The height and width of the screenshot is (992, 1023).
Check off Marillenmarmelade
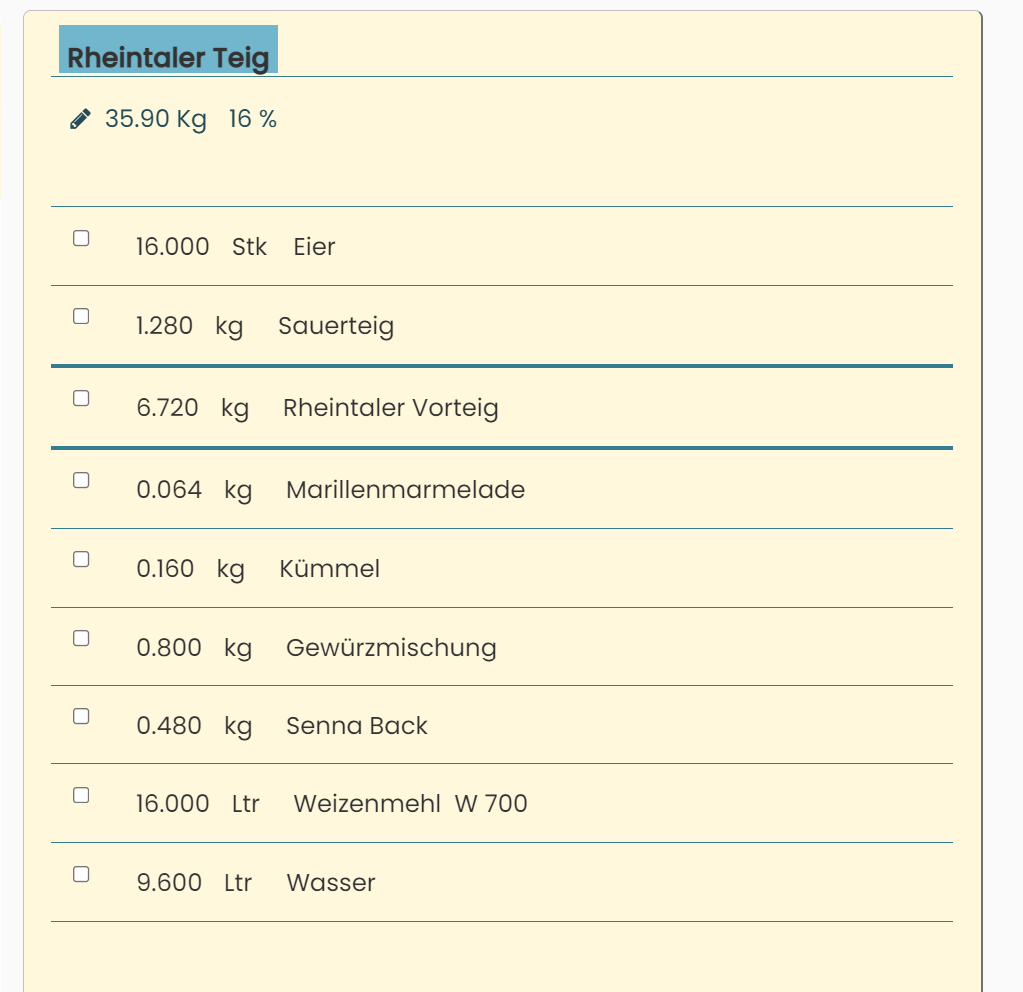point(81,480)
